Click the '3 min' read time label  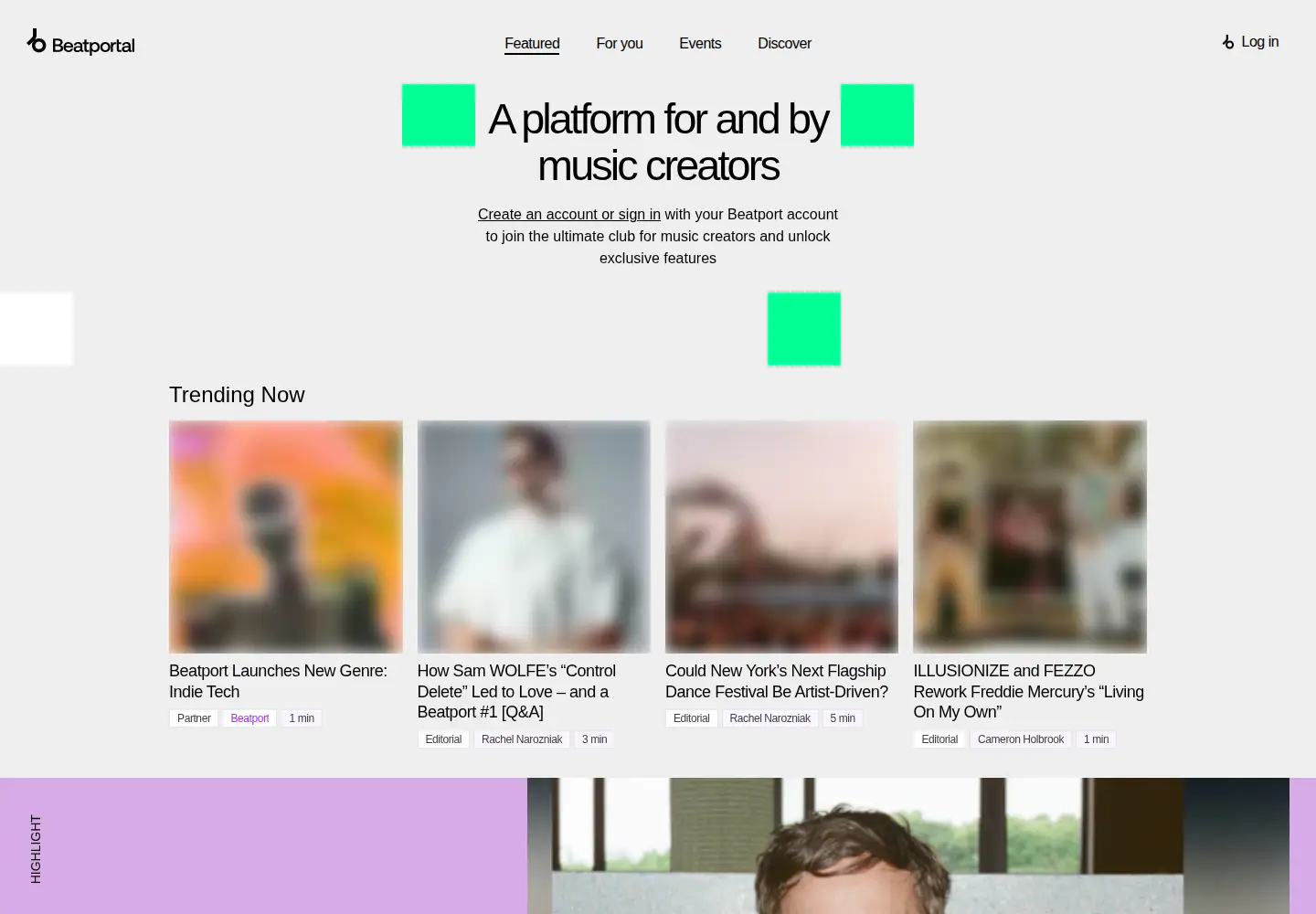pyautogui.click(x=594, y=739)
